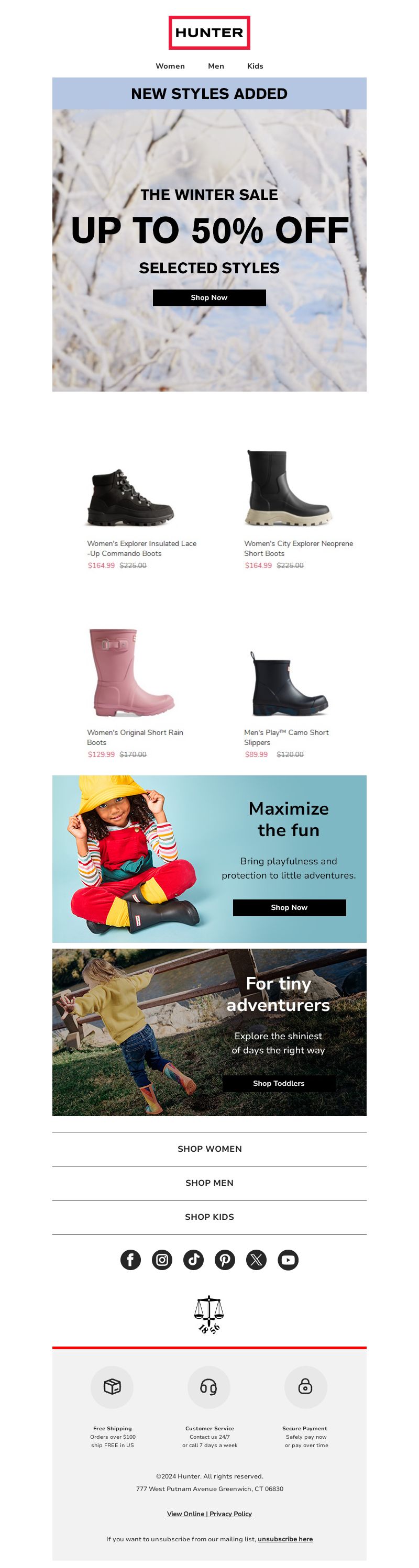419x1568 pixels.
Task: Click the Shop Toddlers button
Action: click(x=278, y=1083)
